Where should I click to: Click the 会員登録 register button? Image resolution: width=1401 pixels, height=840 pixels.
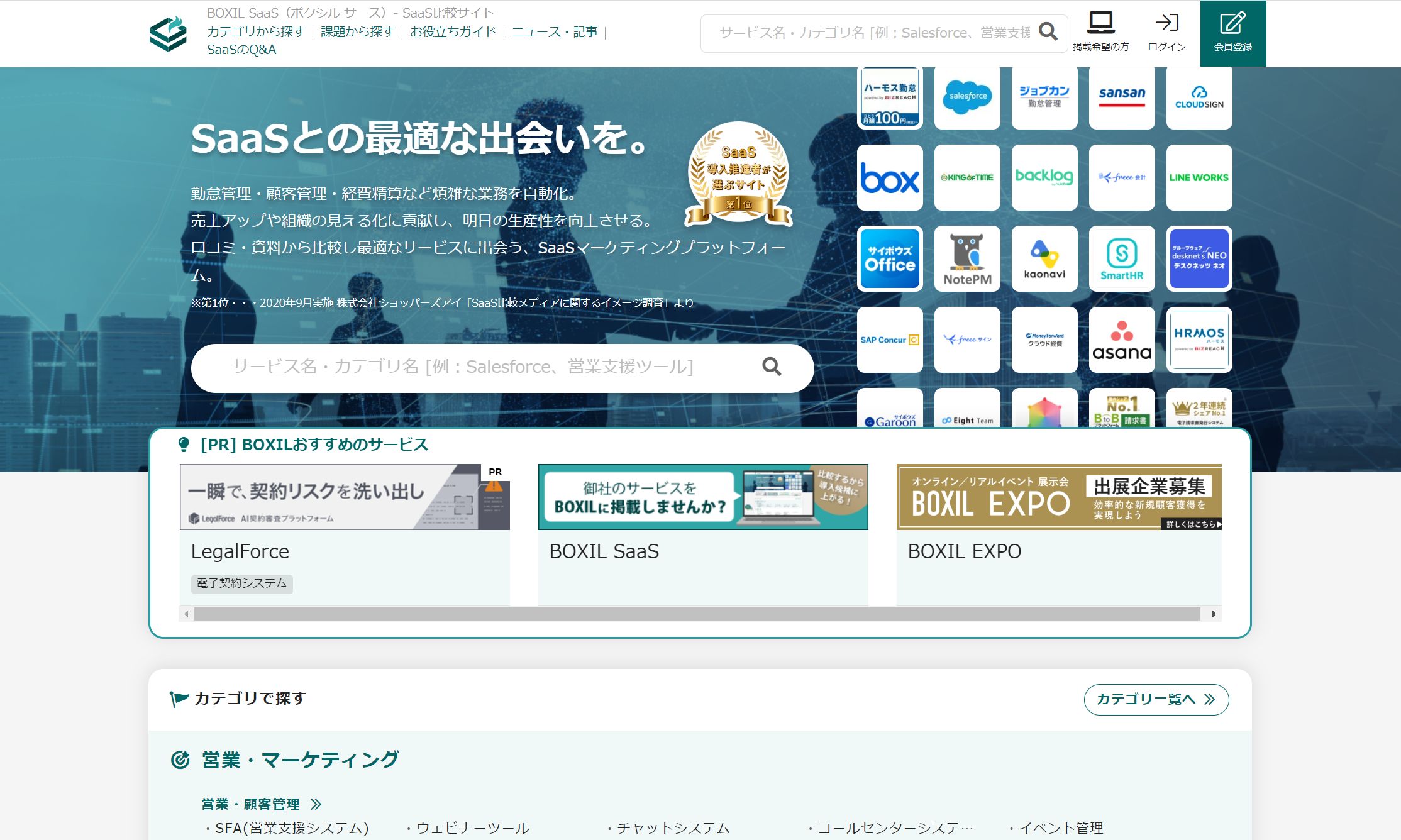1232,33
